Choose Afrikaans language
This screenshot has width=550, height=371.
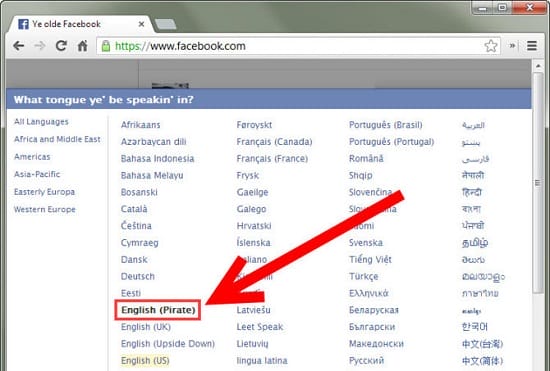141,125
